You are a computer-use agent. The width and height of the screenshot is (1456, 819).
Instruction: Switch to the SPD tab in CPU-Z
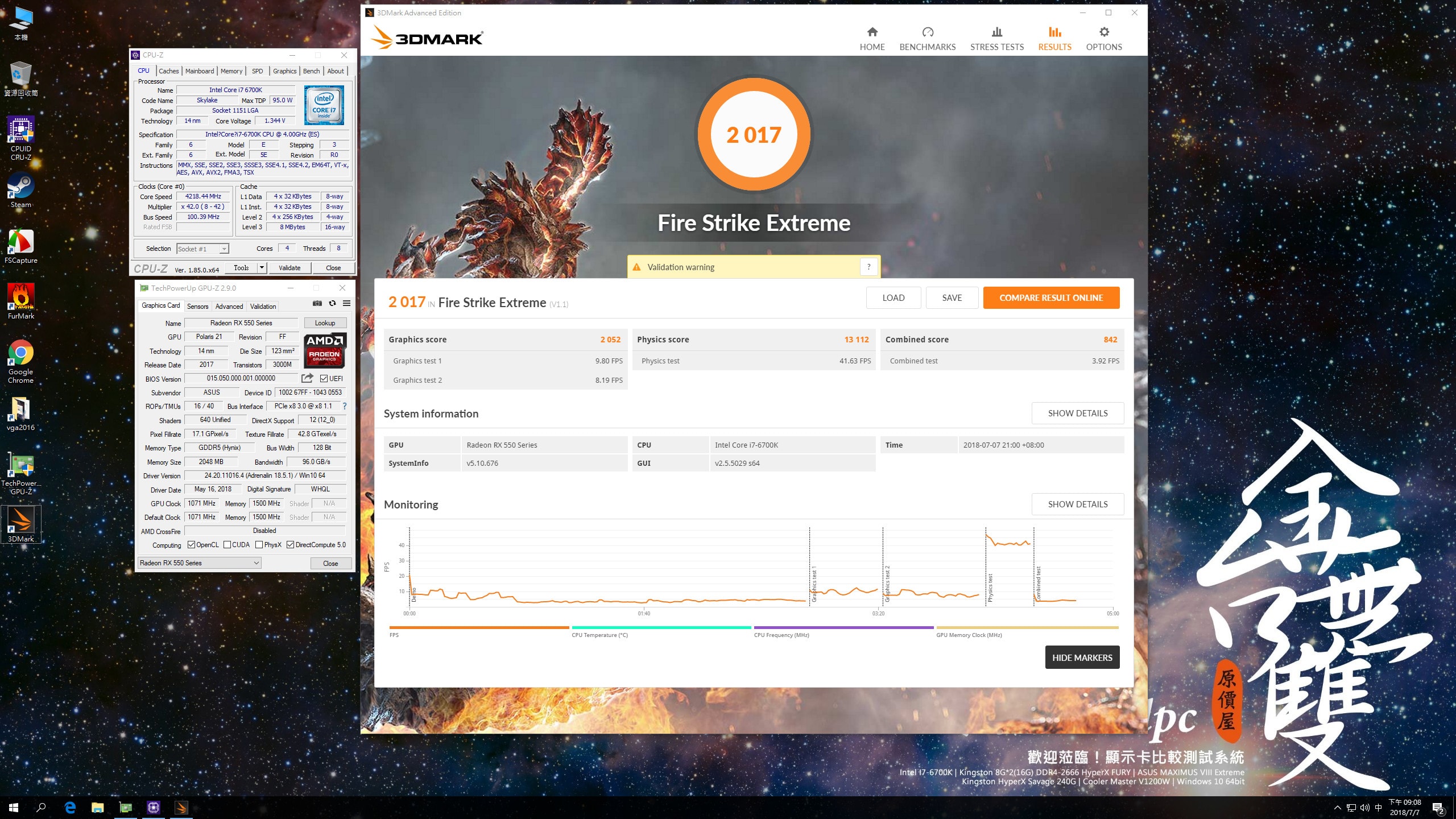(x=258, y=71)
